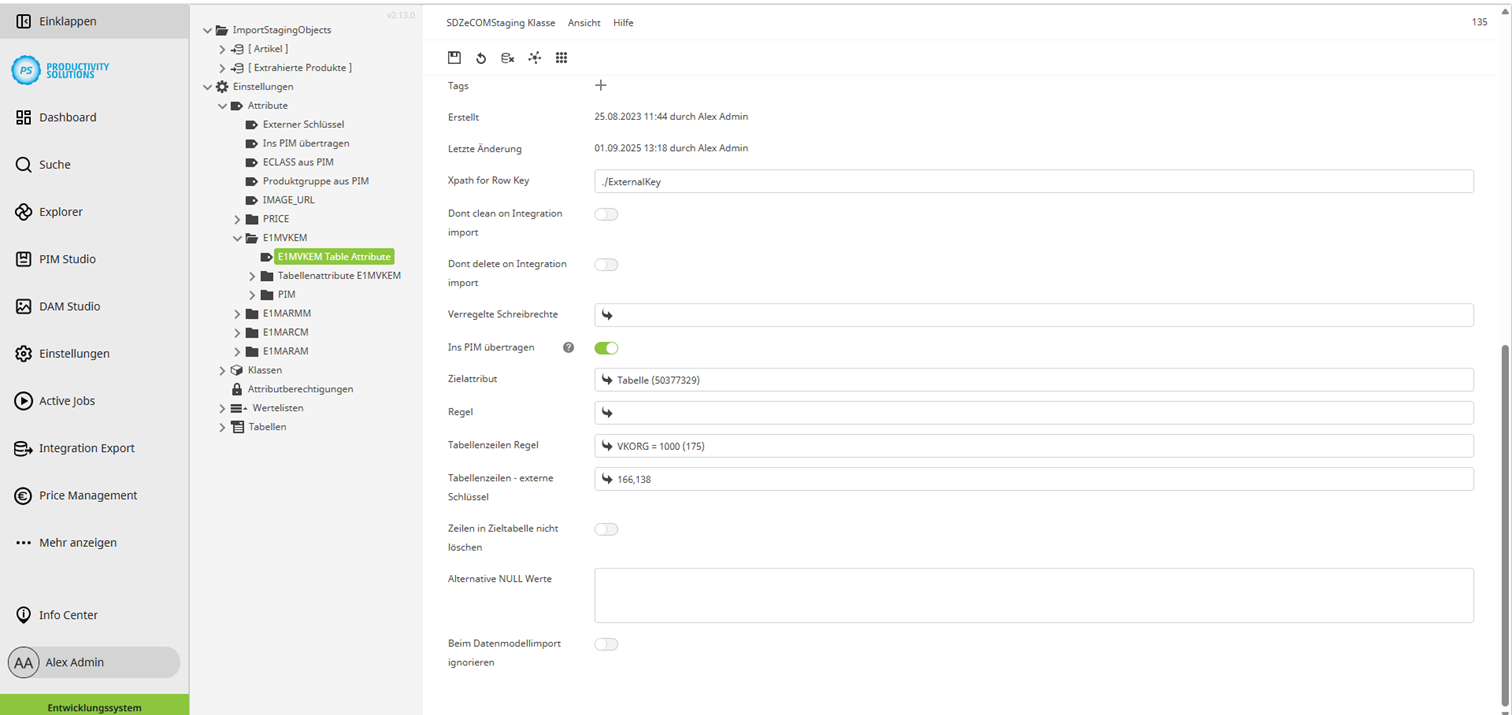Click 'Mehr anzeigen' in the sidebar
This screenshot has width=1512, height=715.
[x=78, y=542]
